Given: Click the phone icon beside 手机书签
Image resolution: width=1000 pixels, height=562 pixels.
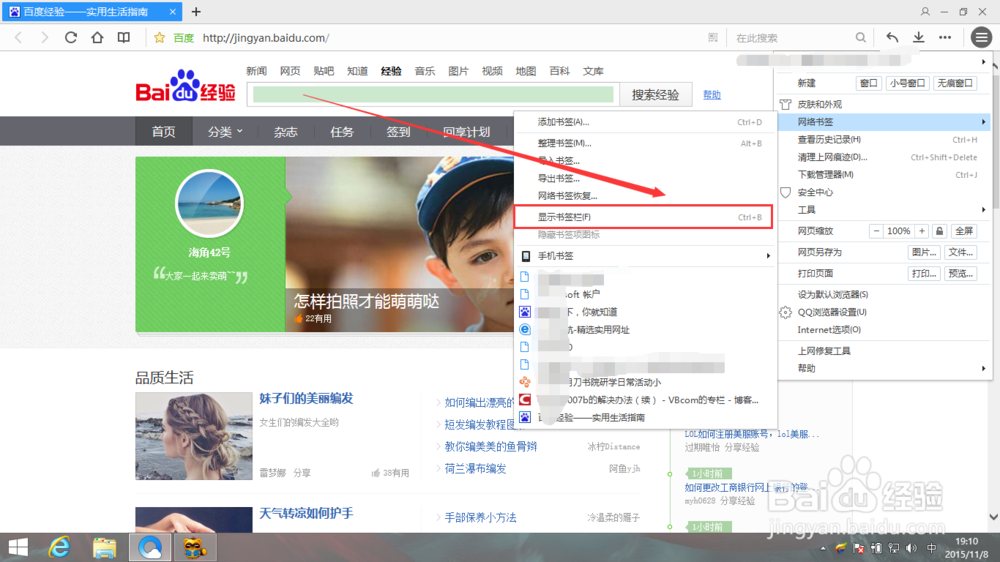Looking at the screenshot, I should [526, 256].
